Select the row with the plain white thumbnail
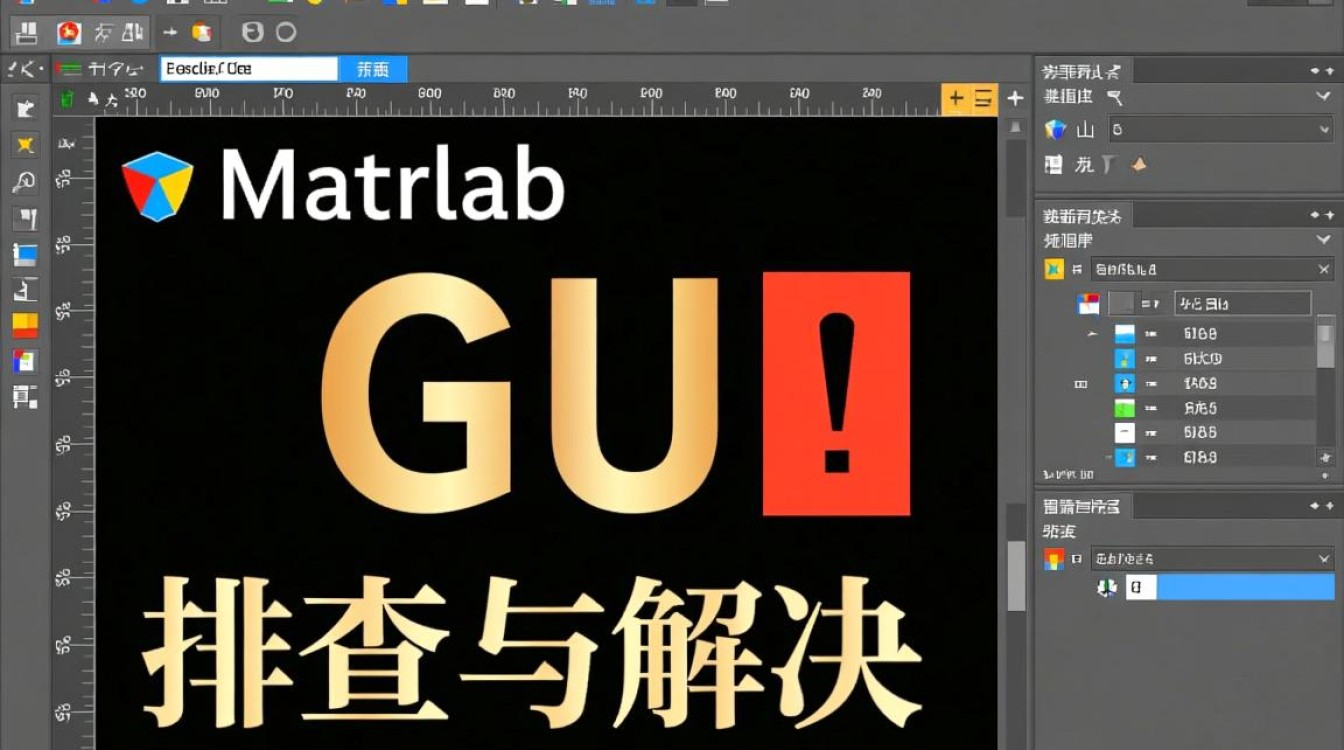 (1213, 432)
